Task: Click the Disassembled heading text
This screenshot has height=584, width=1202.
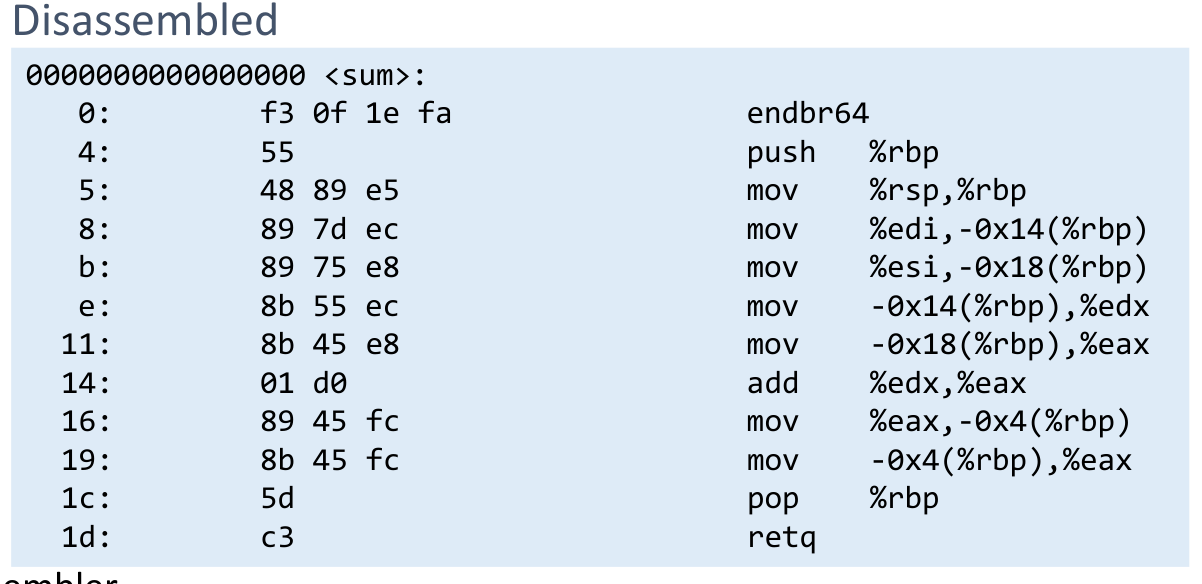Action: click(140, 20)
